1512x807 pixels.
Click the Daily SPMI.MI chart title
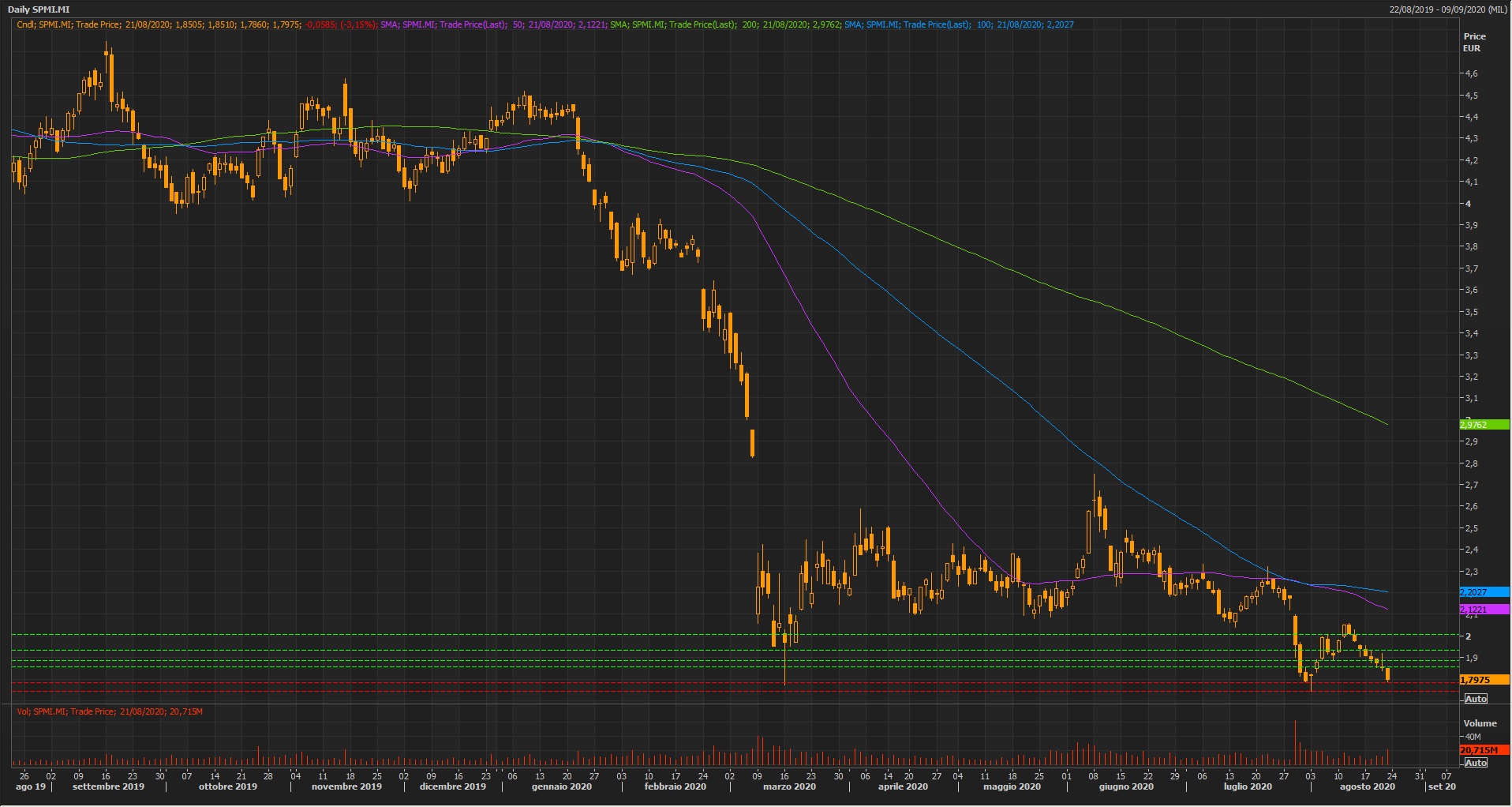point(39,9)
